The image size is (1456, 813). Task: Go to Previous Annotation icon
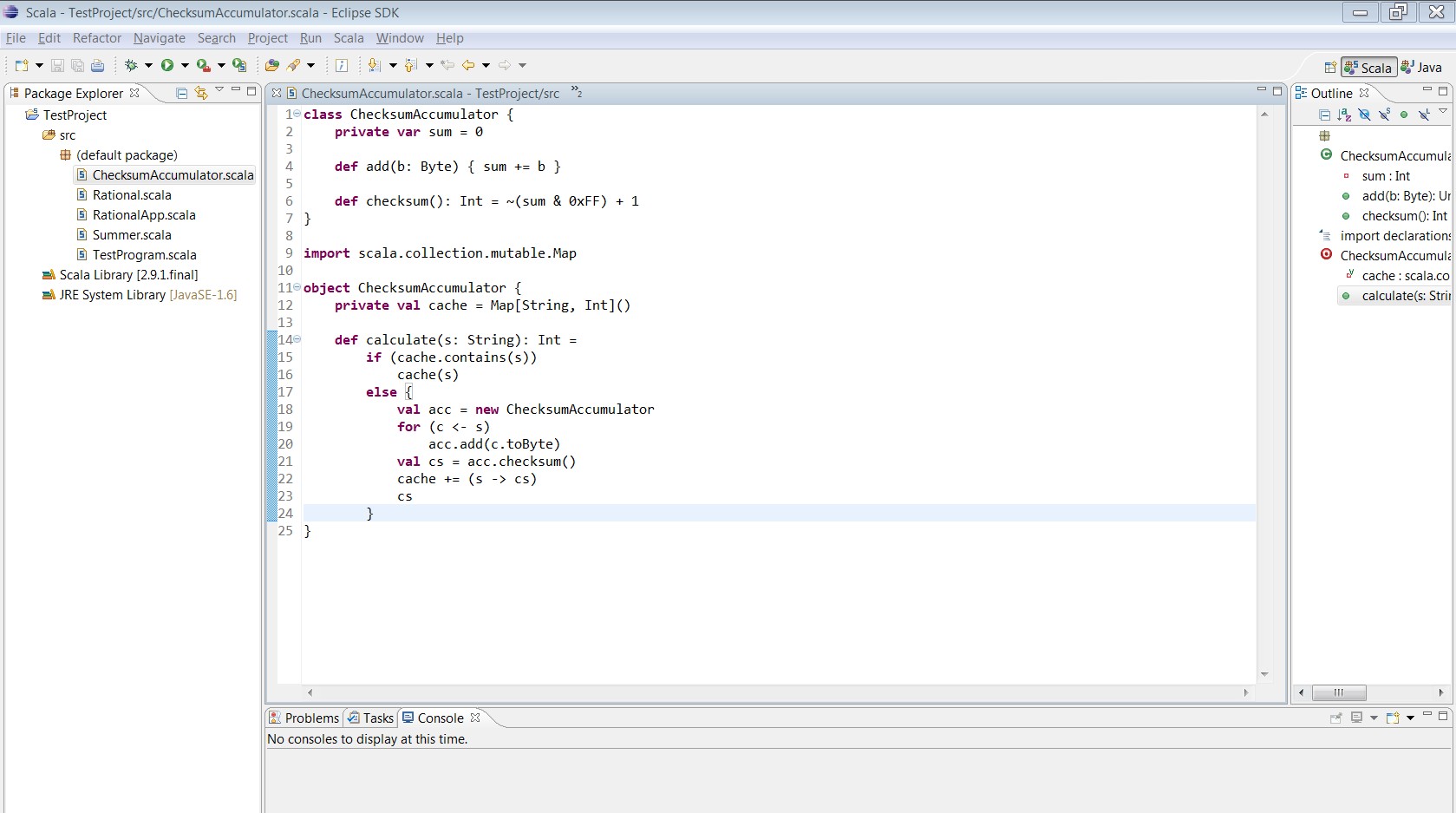tap(411, 65)
